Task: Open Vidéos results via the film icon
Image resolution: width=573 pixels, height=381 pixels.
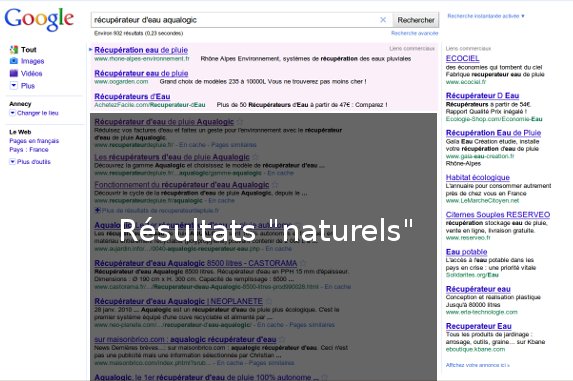Action: pos(14,73)
